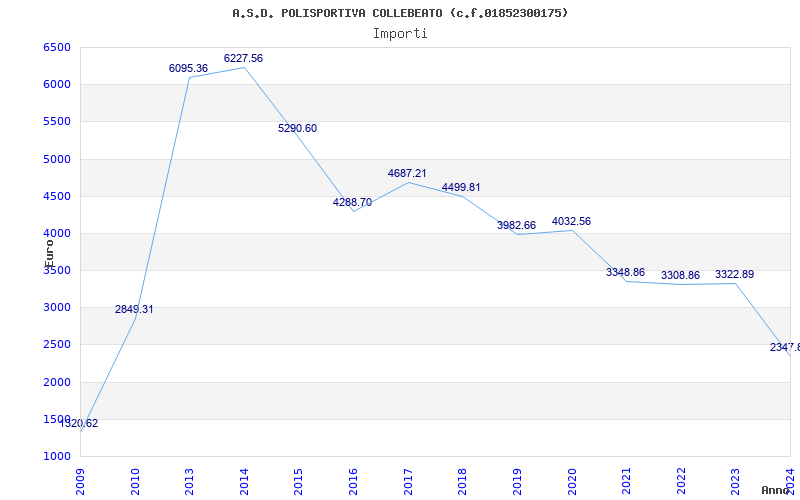This screenshot has width=800, height=500.
Task: Click the 4499.81 data label
Action: (x=461, y=188)
